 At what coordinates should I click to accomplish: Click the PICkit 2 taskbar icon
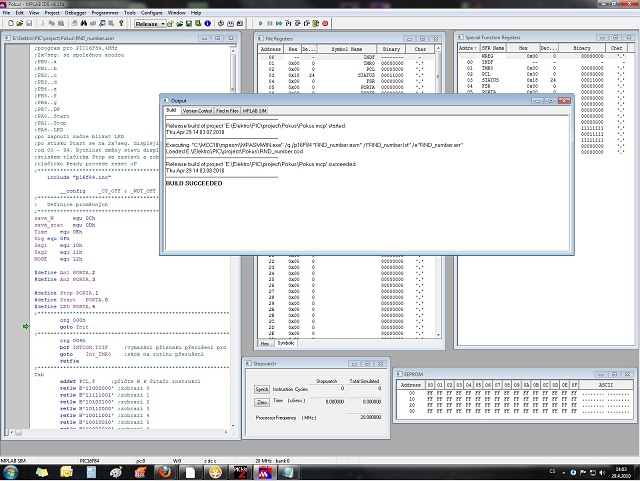point(240,472)
